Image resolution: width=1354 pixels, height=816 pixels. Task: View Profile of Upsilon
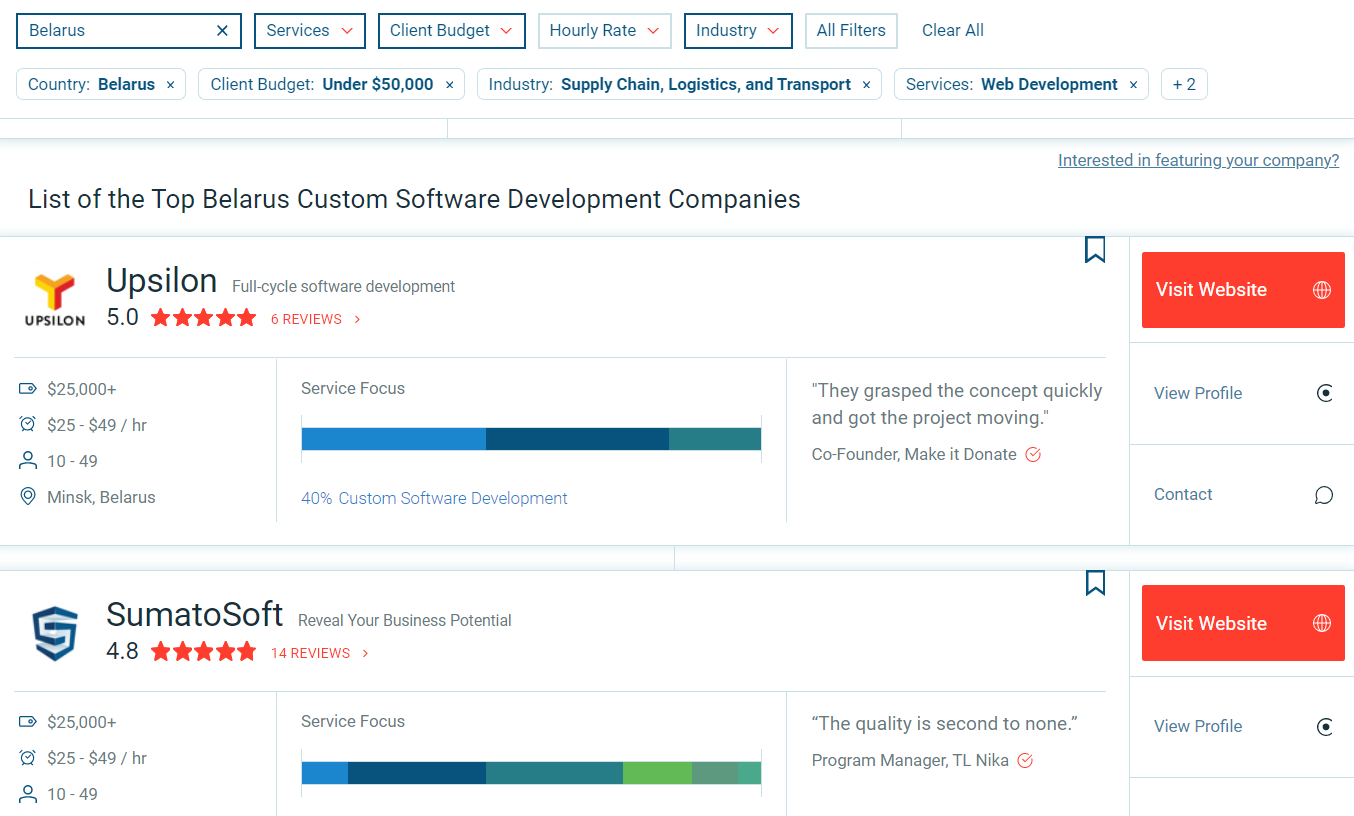point(1198,393)
